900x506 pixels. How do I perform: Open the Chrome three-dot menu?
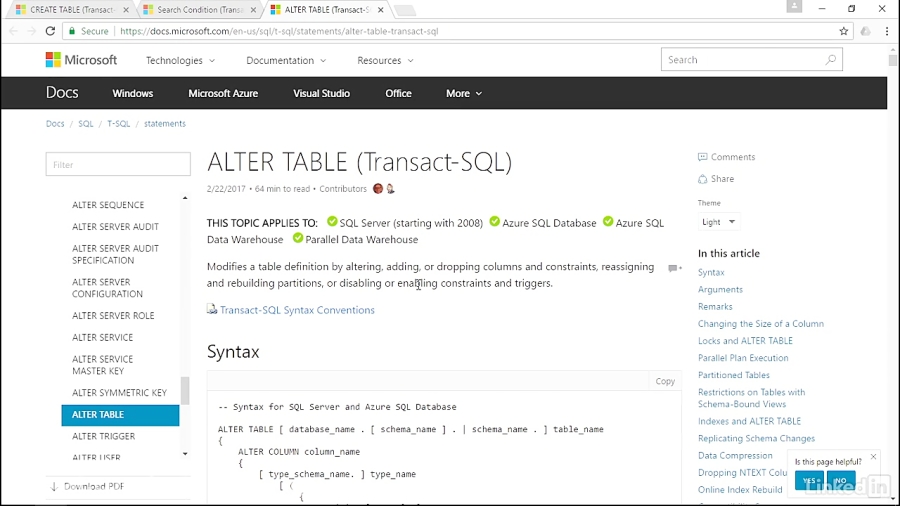pyautogui.click(x=887, y=31)
